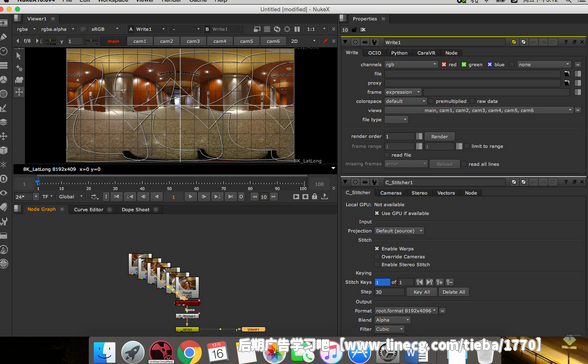Viewport: 588px width, 364px height.
Task: Toggle the viewer clipping stripe square icon
Action: (267, 29)
